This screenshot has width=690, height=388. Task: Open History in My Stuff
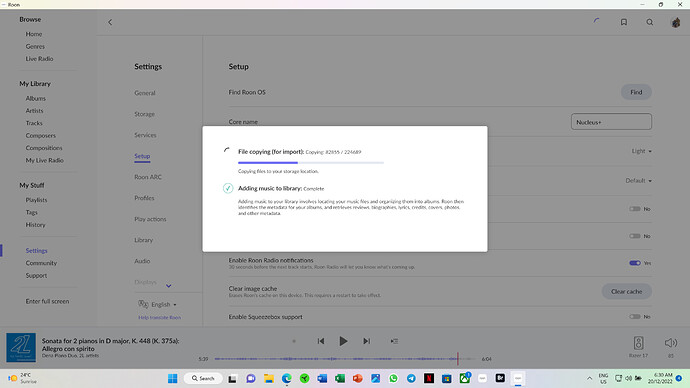[x=35, y=225]
